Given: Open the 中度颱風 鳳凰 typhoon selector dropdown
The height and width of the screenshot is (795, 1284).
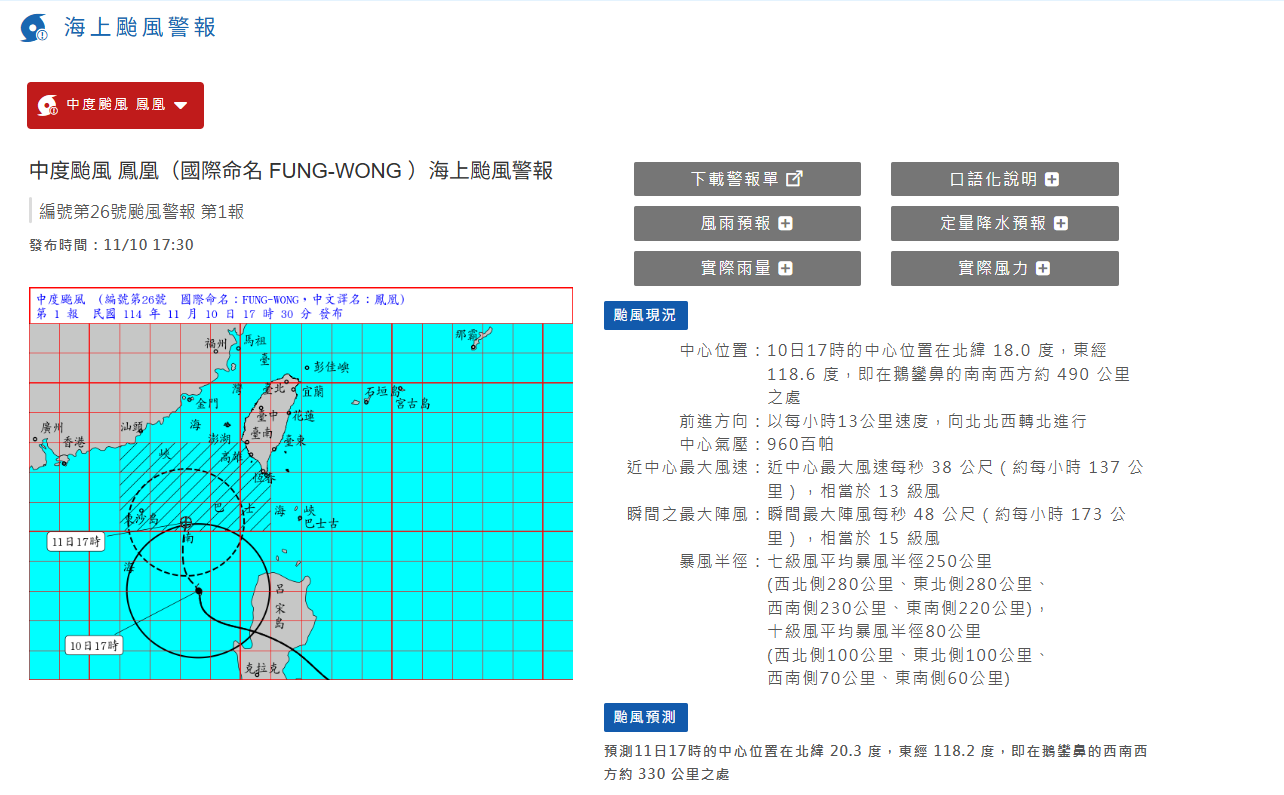Looking at the screenshot, I should (x=115, y=105).
